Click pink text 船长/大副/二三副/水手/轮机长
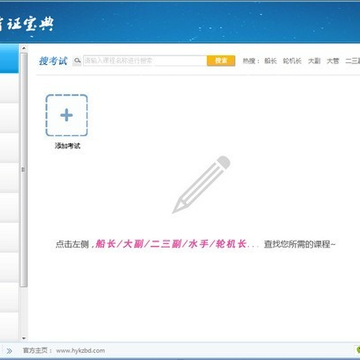This screenshot has width=360, height=360. pyautogui.click(x=171, y=244)
